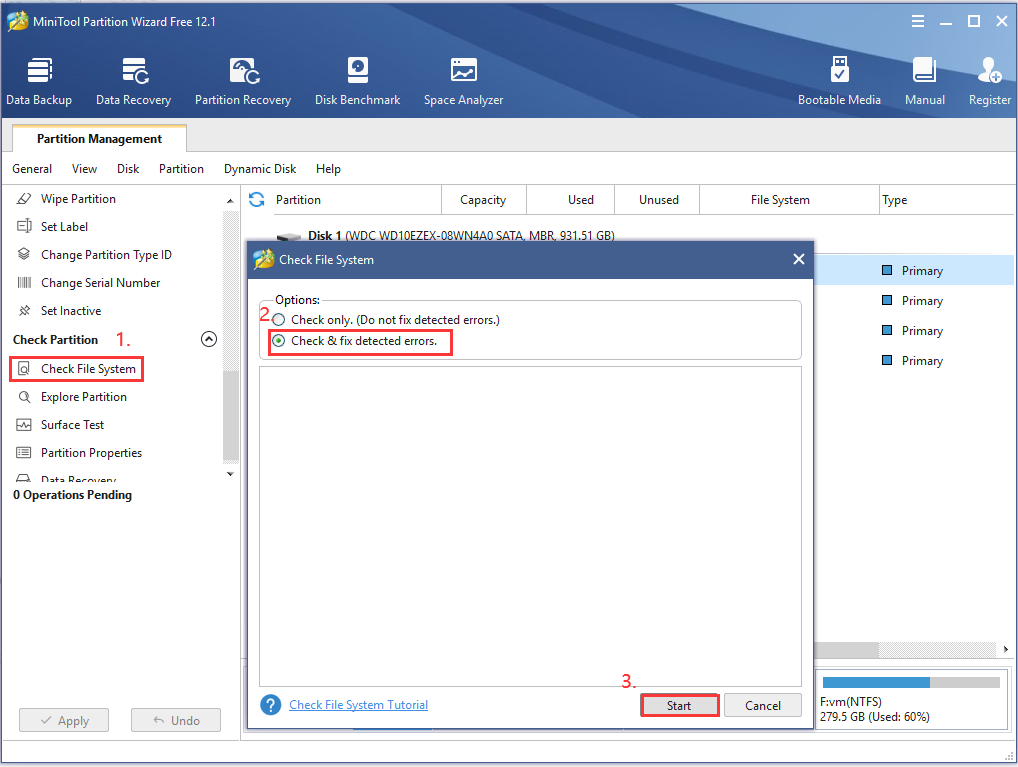Viewport: 1018px width, 767px height.
Task: Open the Dynamic Disk menu
Action: [260, 169]
